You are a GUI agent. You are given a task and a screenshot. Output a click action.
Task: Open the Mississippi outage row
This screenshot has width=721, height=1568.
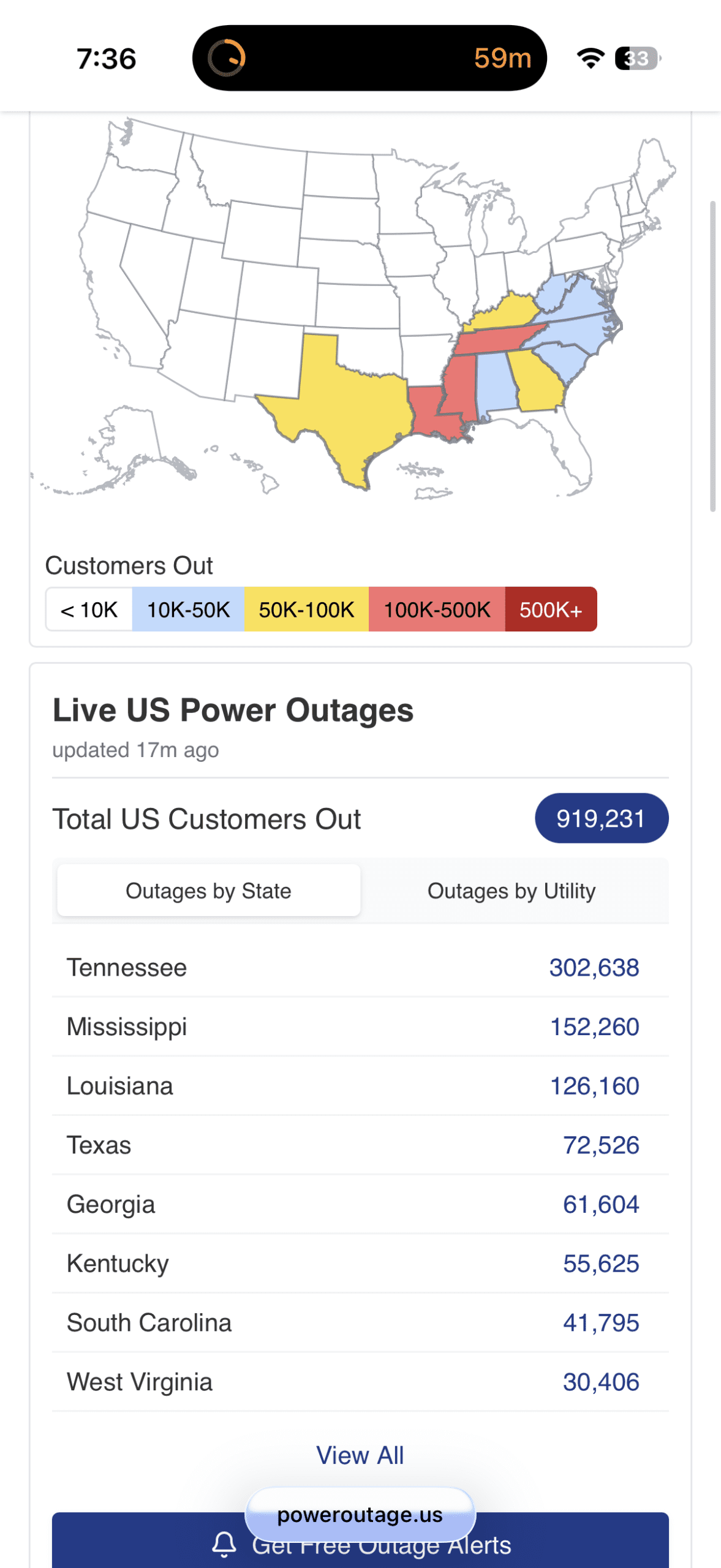tap(360, 1027)
